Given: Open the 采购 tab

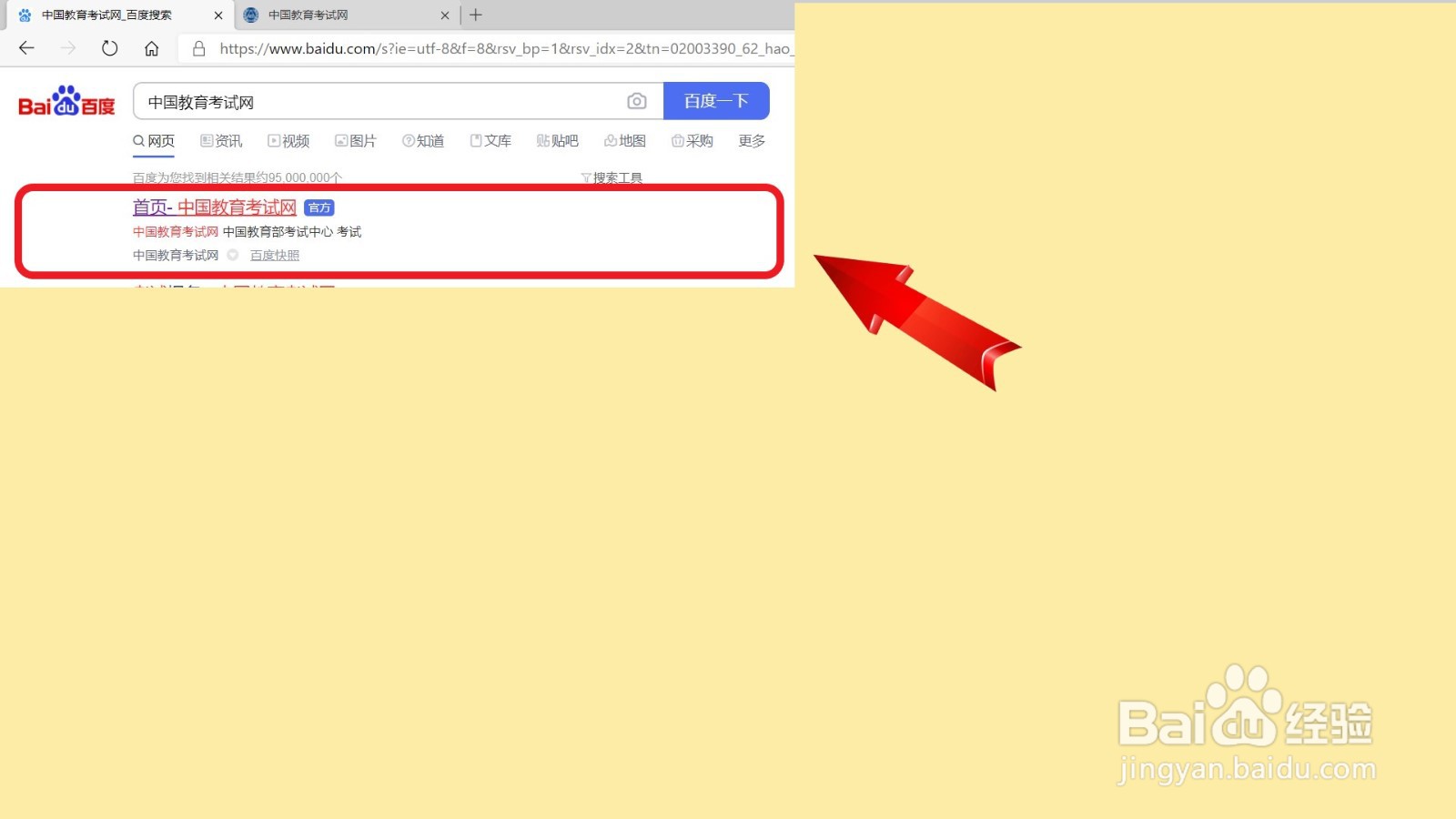Looking at the screenshot, I should click(x=693, y=141).
